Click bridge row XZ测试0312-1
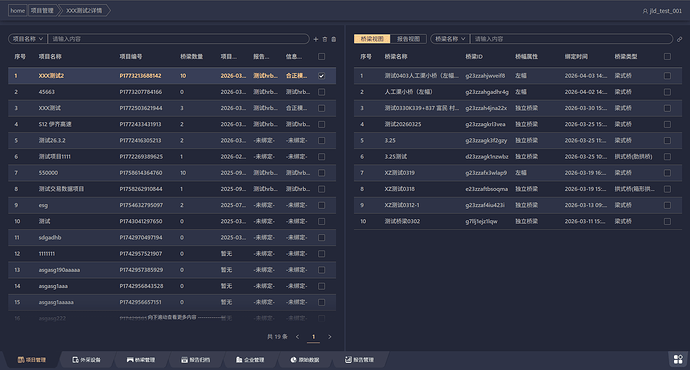Screen dimensions: 690x370 click(518, 205)
